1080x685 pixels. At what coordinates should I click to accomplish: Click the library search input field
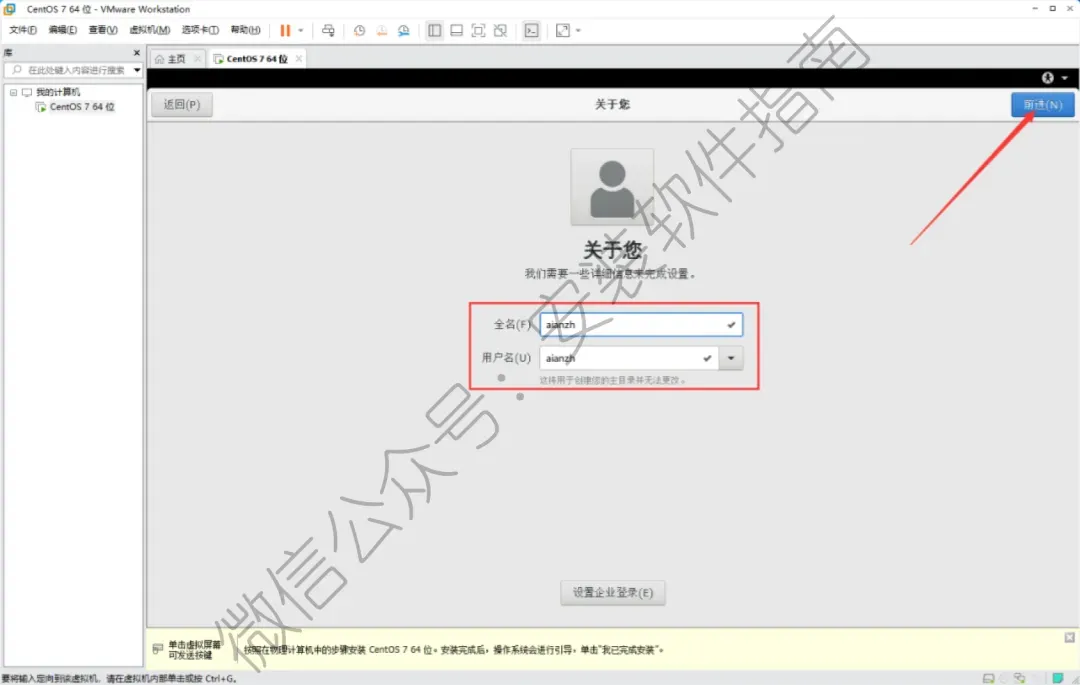pyautogui.click(x=76, y=70)
